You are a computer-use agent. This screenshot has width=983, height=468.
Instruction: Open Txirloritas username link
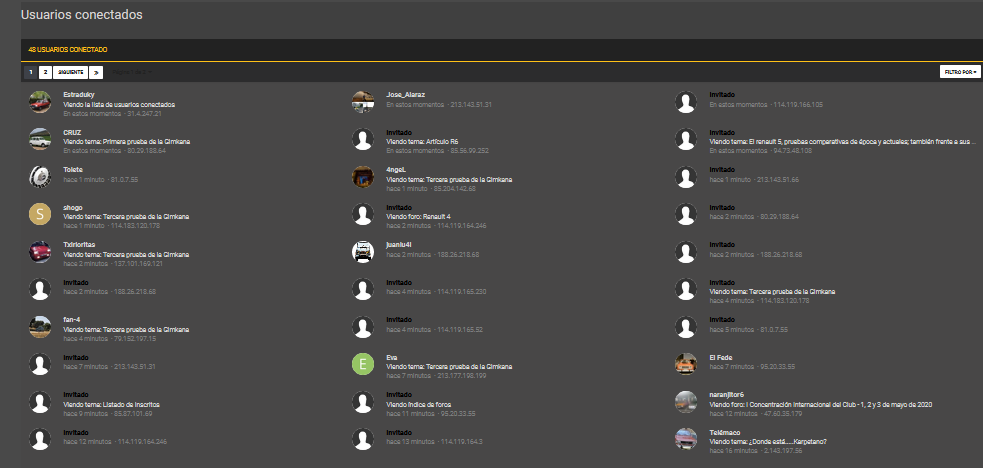tap(79, 245)
